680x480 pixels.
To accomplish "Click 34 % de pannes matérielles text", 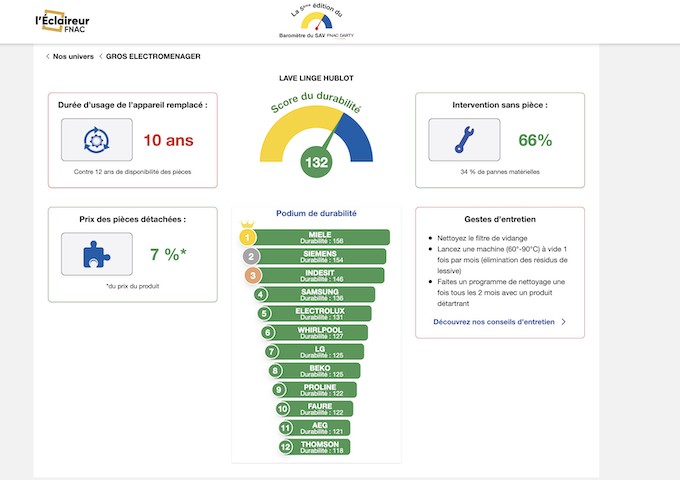I will 500,172.
